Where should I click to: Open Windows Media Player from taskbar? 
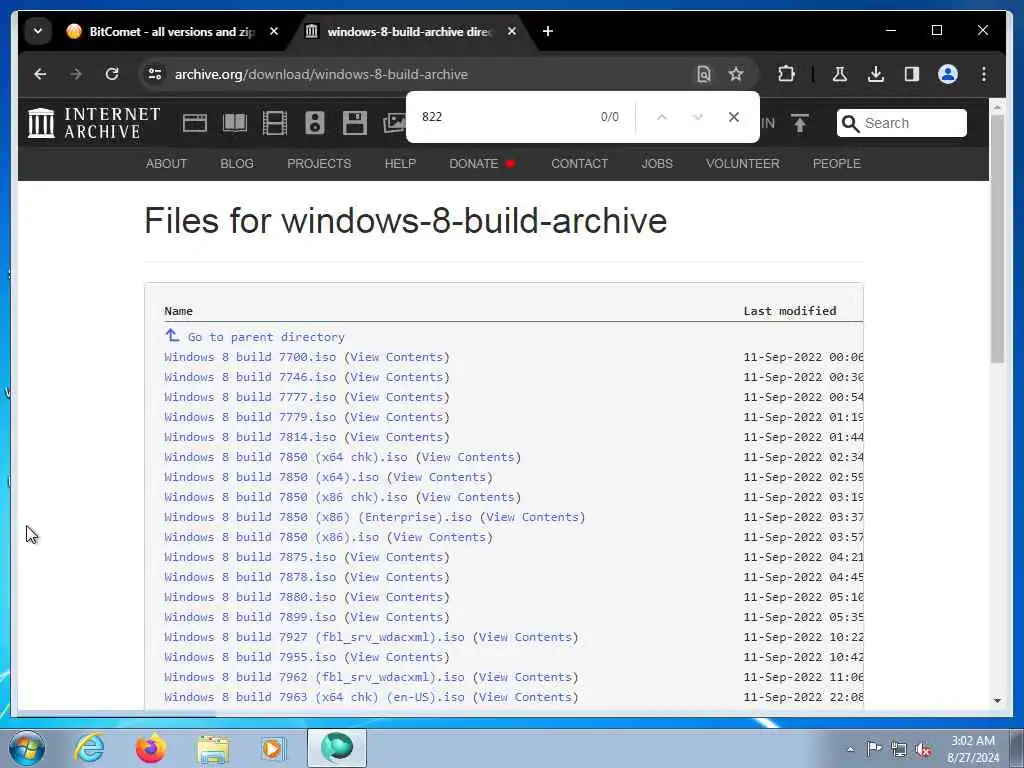[272, 748]
